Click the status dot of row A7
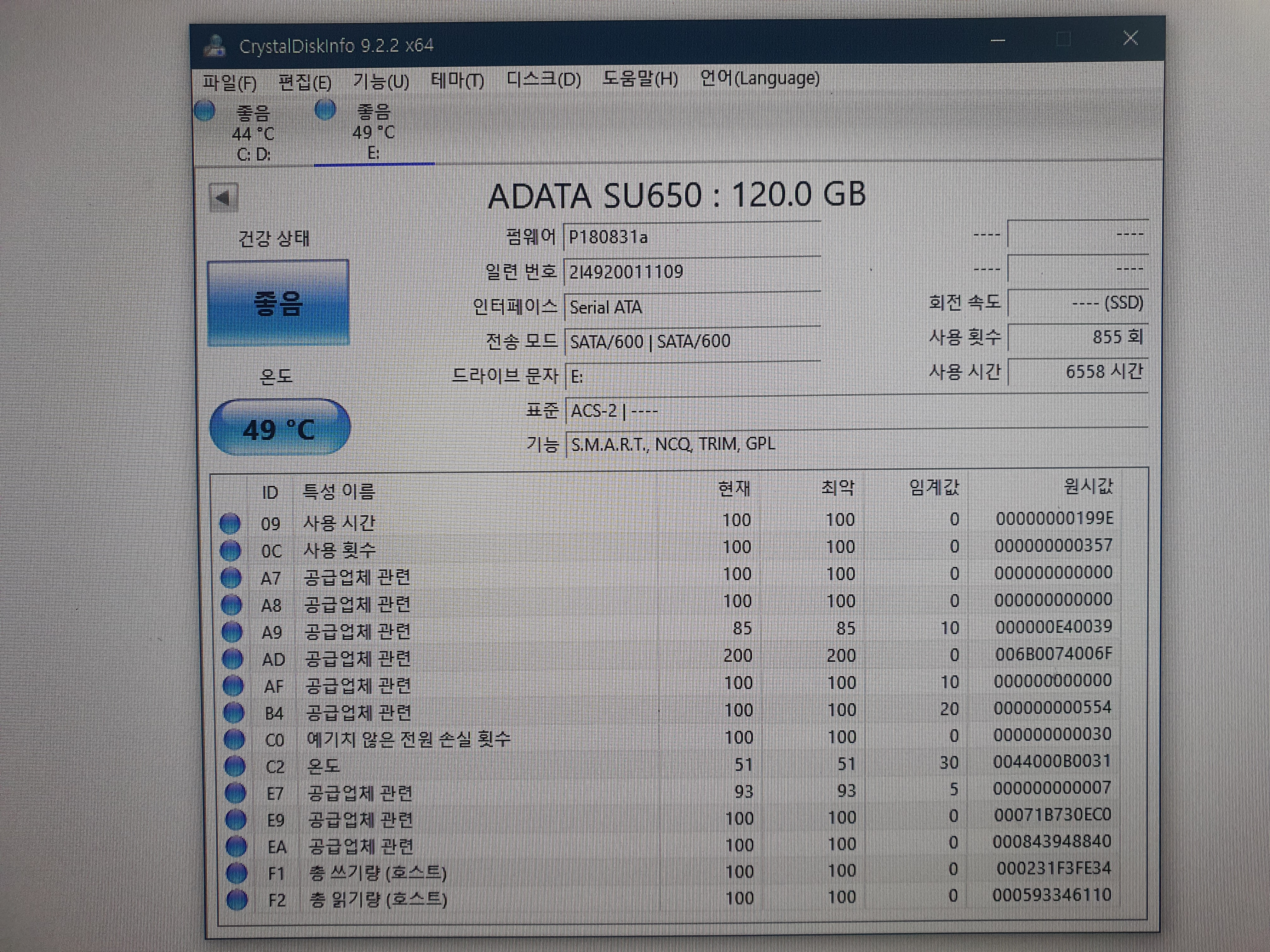The image size is (1270, 952). coord(232,577)
